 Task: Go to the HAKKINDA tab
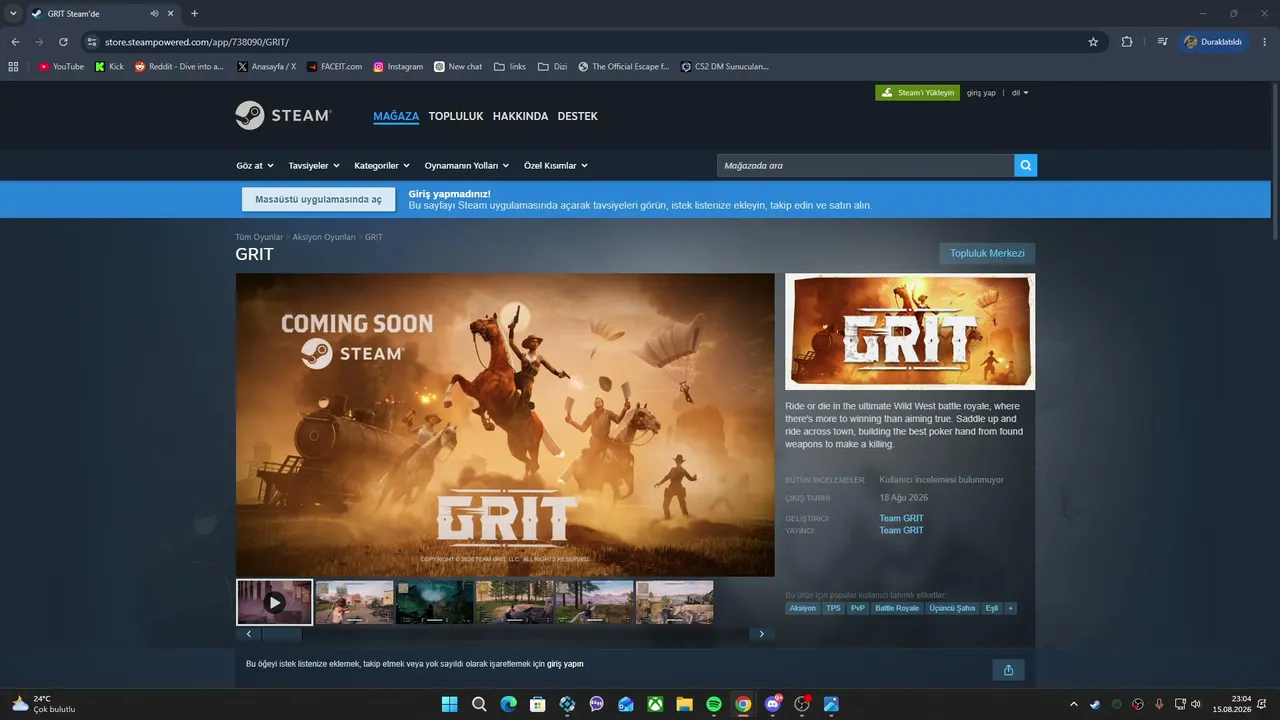click(x=521, y=116)
